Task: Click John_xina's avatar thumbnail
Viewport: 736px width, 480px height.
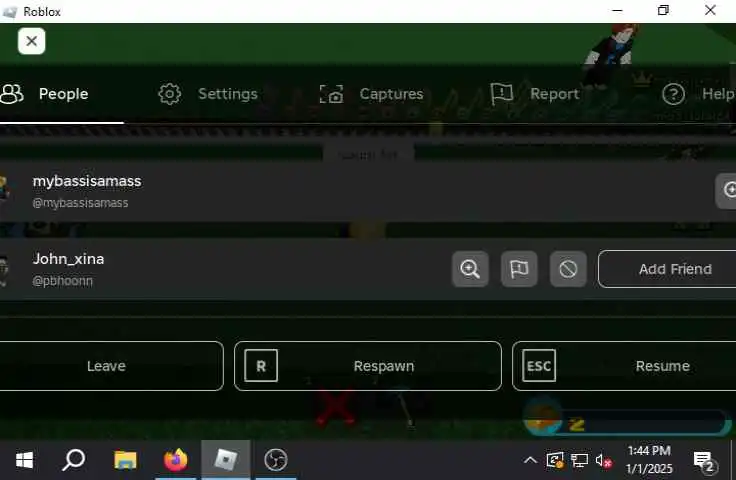Action: tap(4, 270)
